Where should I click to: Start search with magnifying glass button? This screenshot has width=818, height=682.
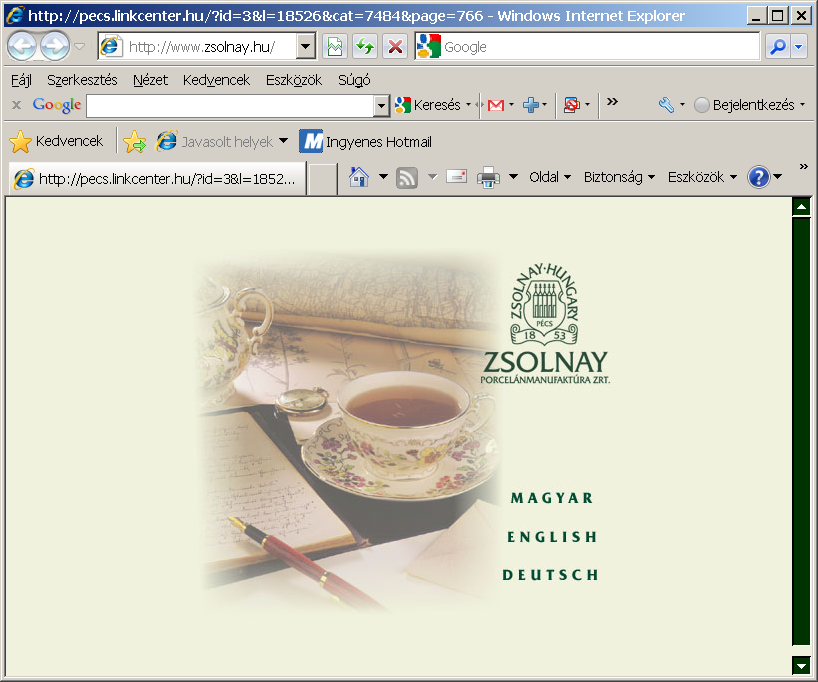778,47
